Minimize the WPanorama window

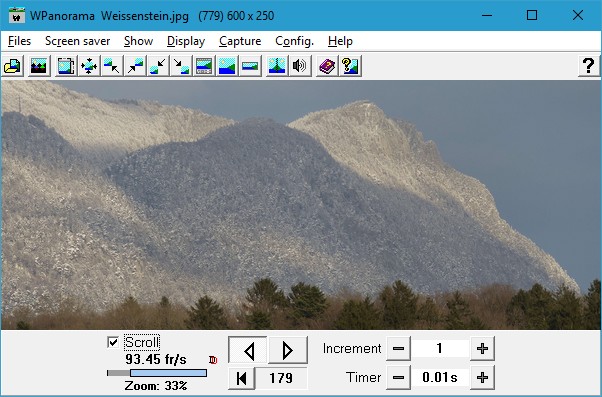[487, 15]
